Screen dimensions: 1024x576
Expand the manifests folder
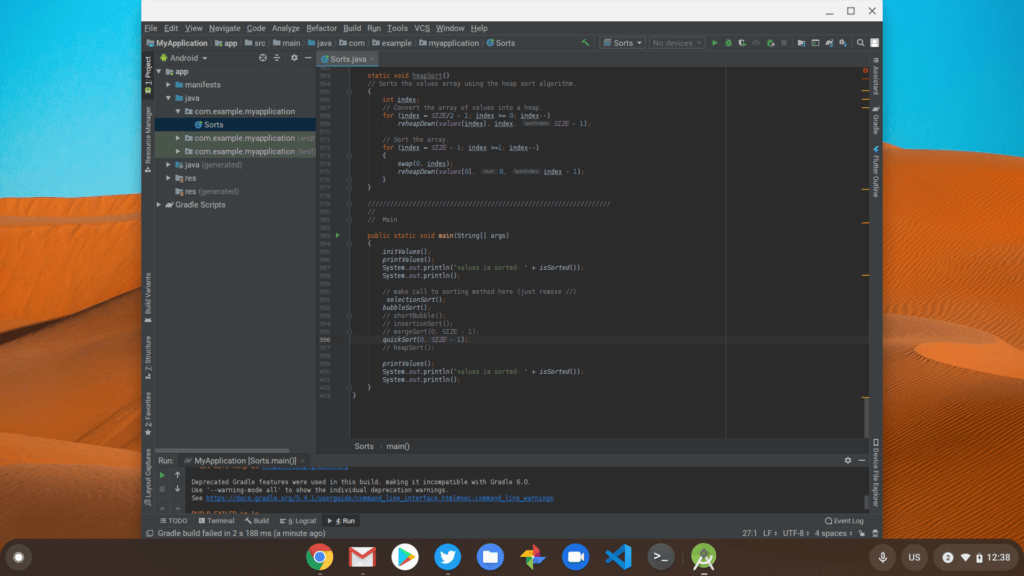click(x=169, y=85)
